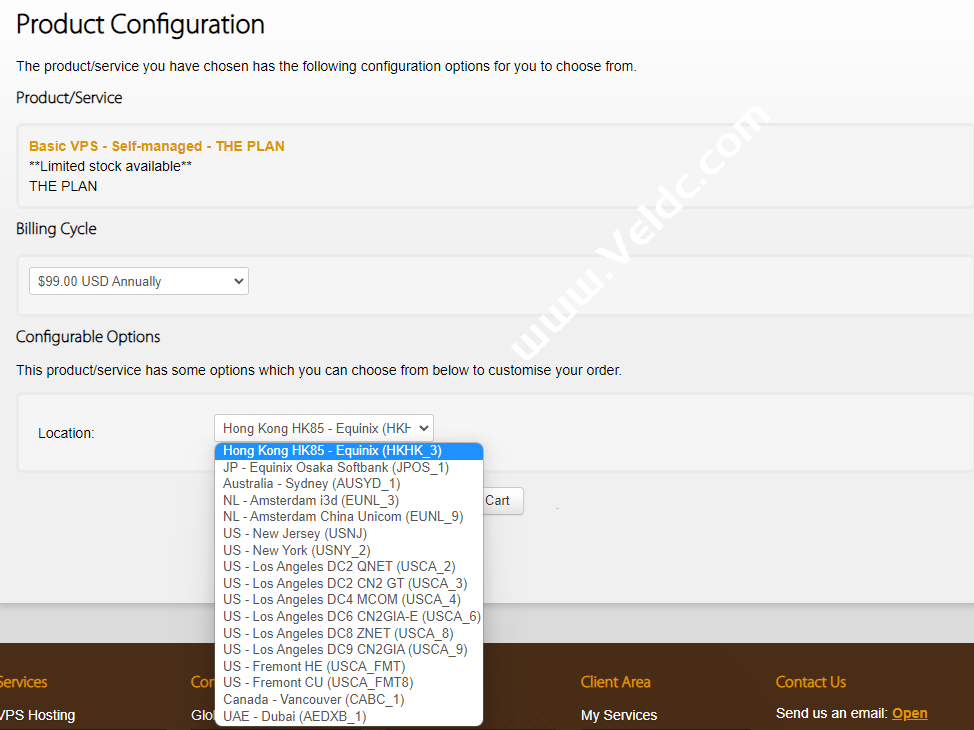The width and height of the screenshot is (974, 730).
Task: Select Los Angeles DC9 CN2GIA option
Action: click(x=345, y=650)
